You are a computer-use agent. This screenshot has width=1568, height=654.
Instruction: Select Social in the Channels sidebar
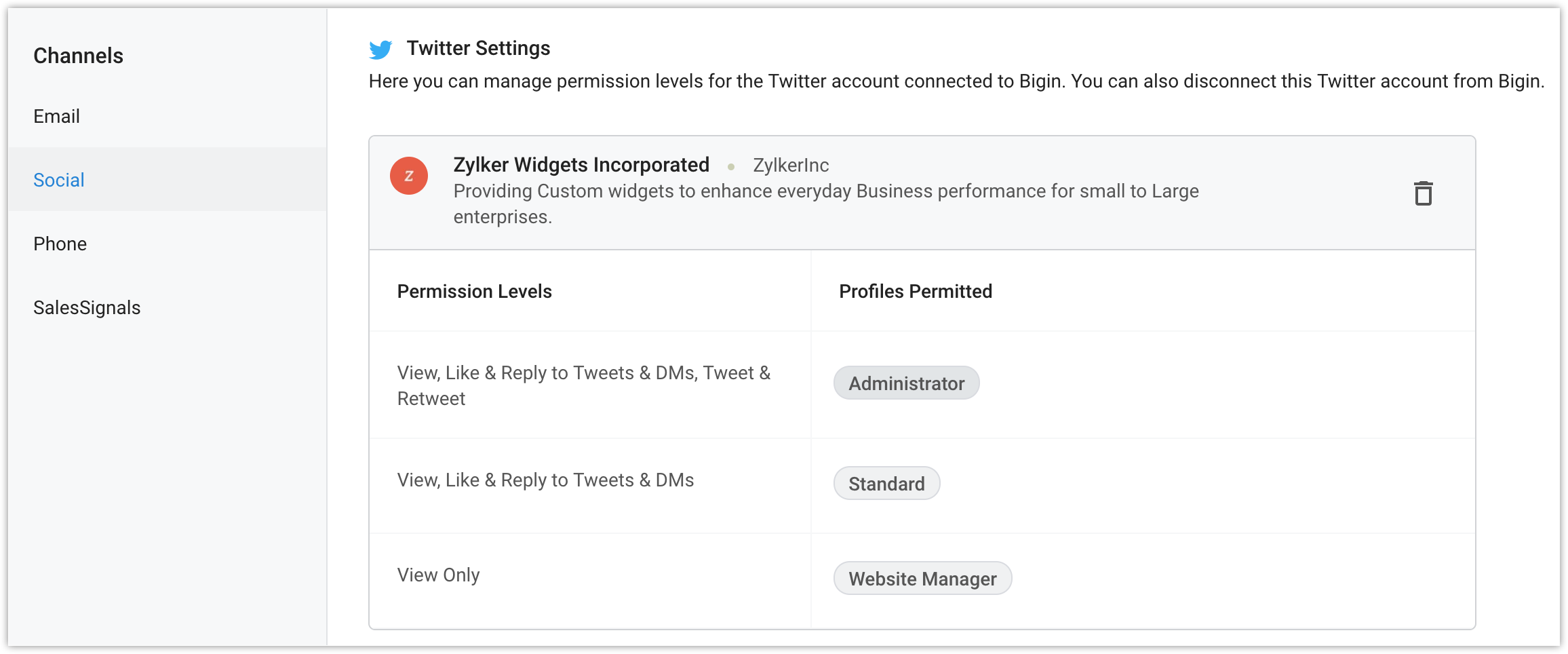click(59, 180)
